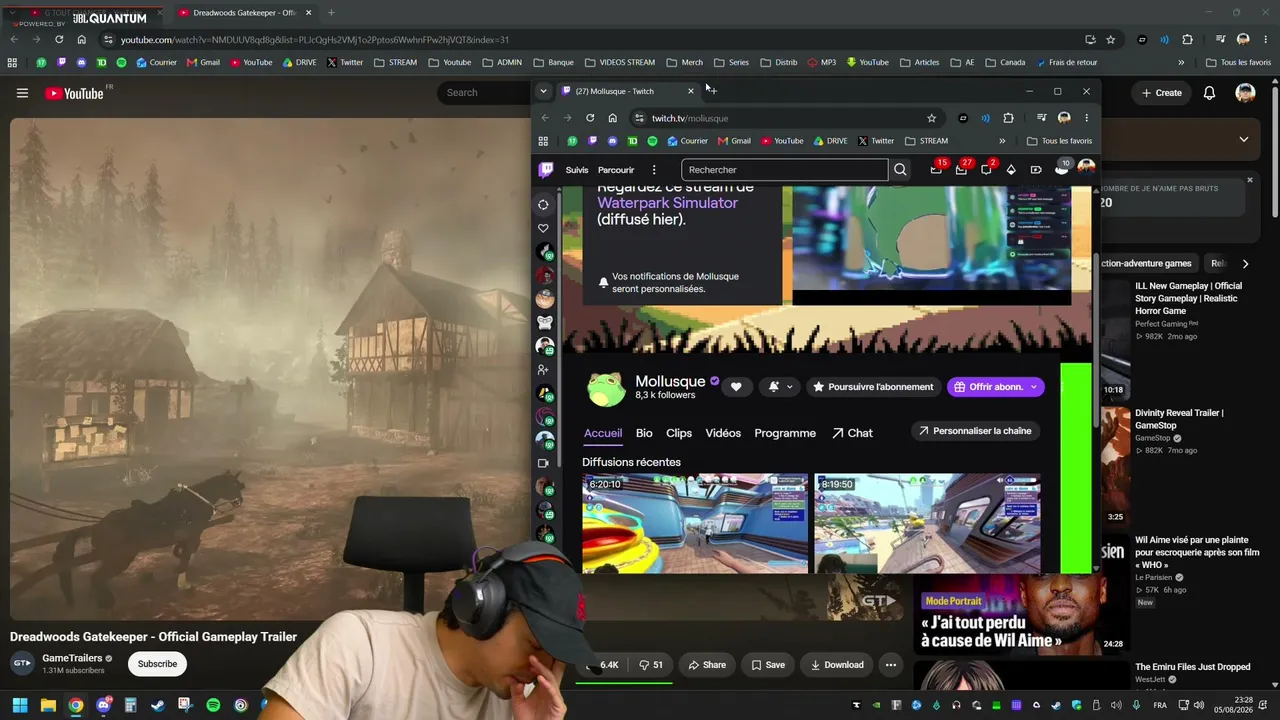Image resolution: width=1280 pixels, height=720 pixels.
Task: Bookmark the Twitch page with star icon
Action: [932, 118]
